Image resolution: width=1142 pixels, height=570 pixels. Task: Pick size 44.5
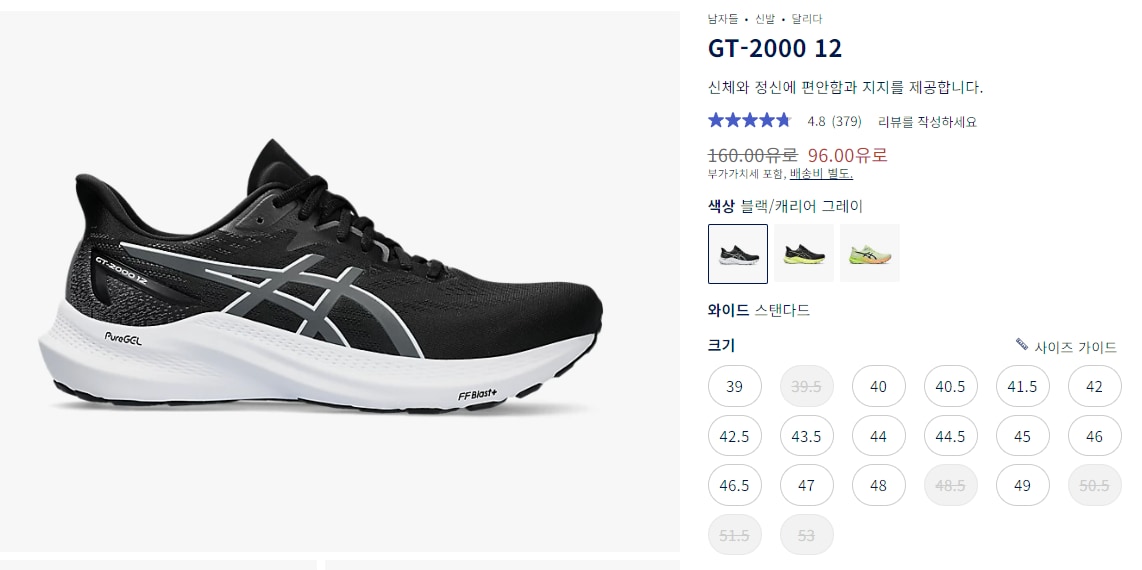(x=950, y=436)
